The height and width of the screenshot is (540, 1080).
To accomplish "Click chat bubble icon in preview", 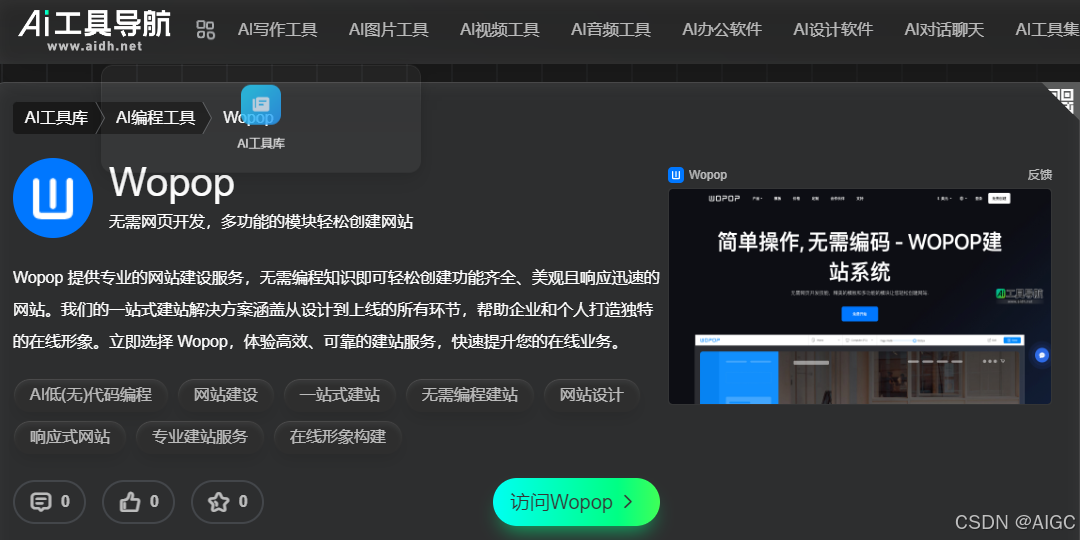I will tap(1041, 355).
